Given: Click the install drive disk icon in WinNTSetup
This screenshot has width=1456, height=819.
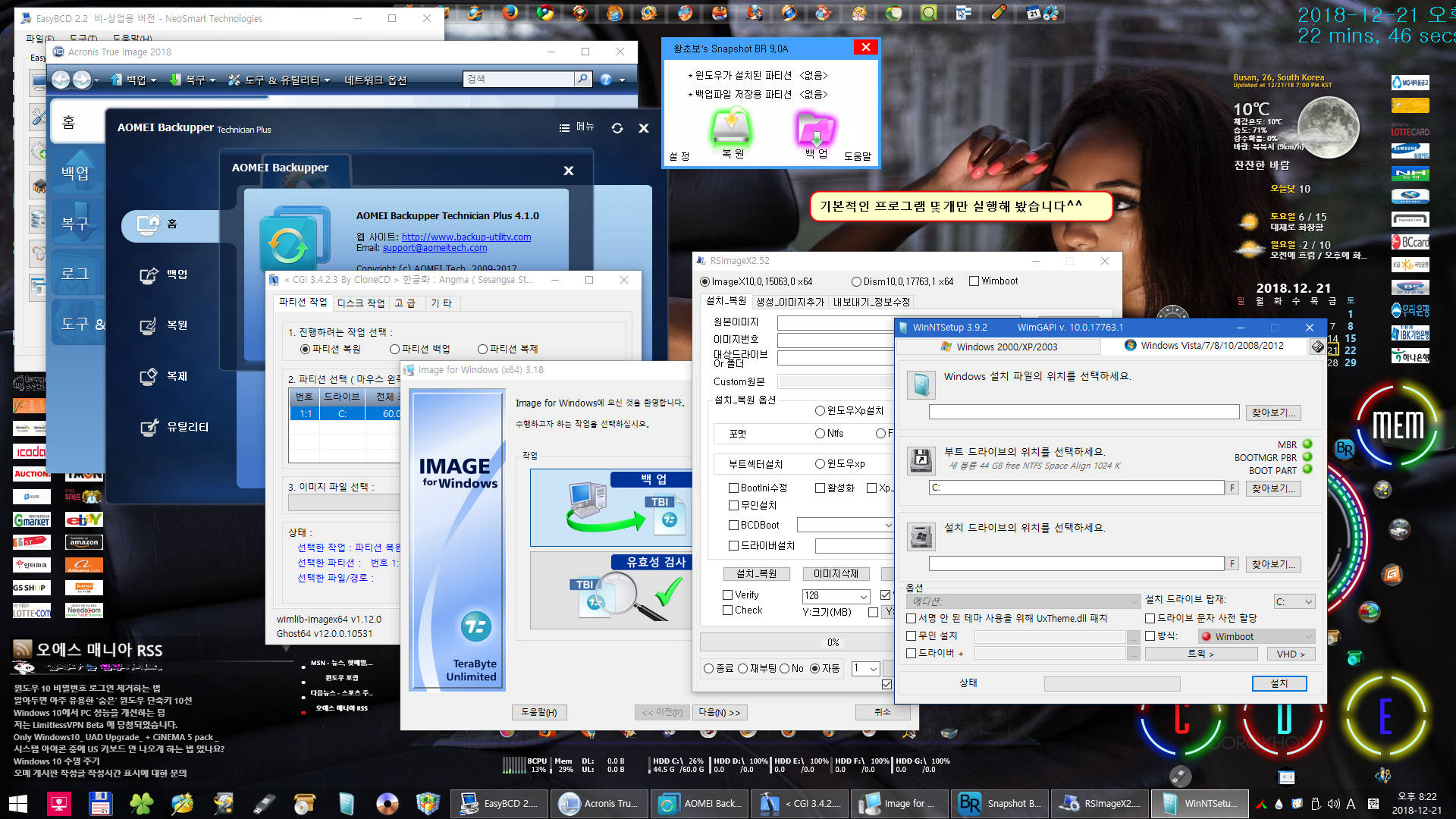Looking at the screenshot, I should coord(921,536).
